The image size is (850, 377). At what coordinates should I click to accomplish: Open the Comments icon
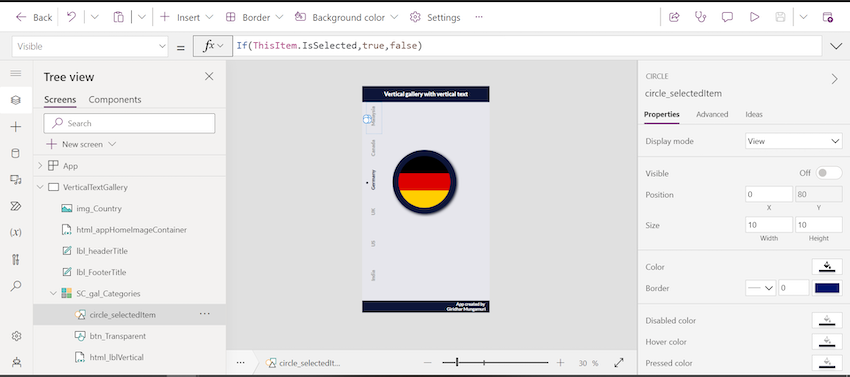point(727,17)
